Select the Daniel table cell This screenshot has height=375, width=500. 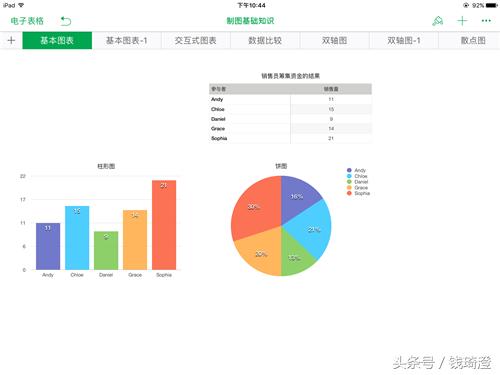click(250, 119)
